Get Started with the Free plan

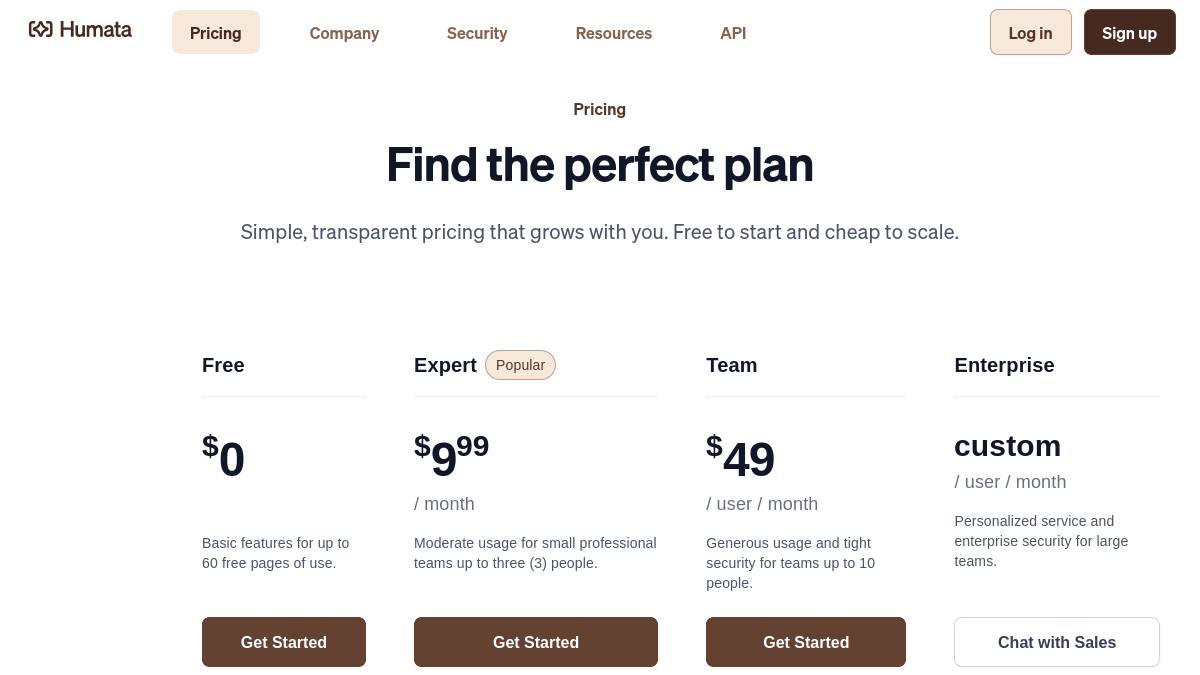tap(284, 642)
